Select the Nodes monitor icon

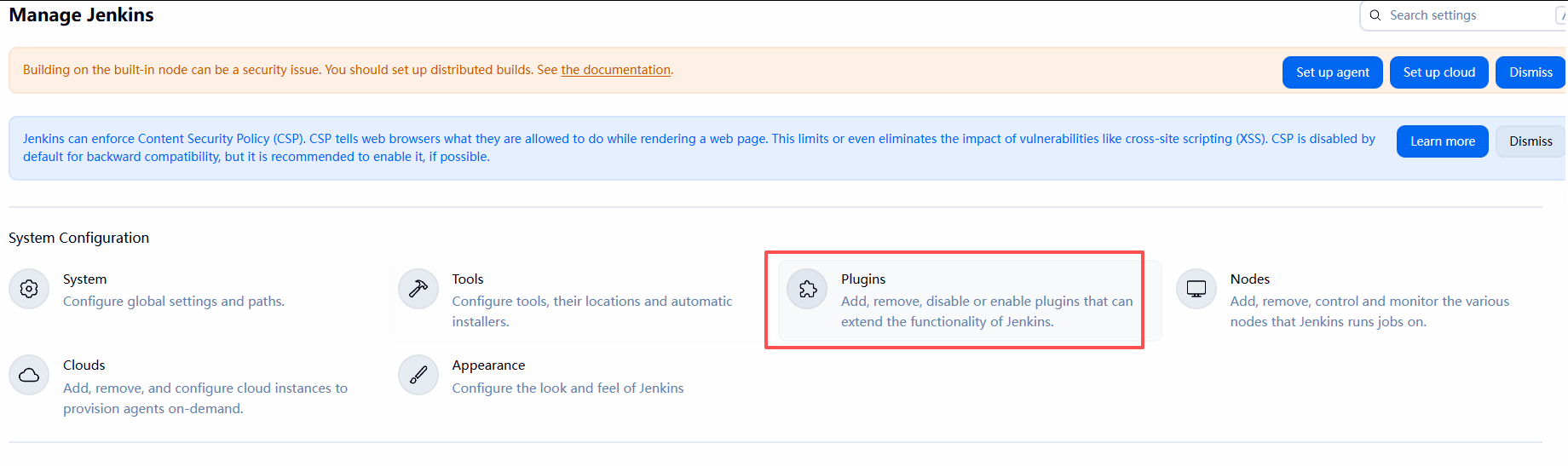pyautogui.click(x=1196, y=289)
